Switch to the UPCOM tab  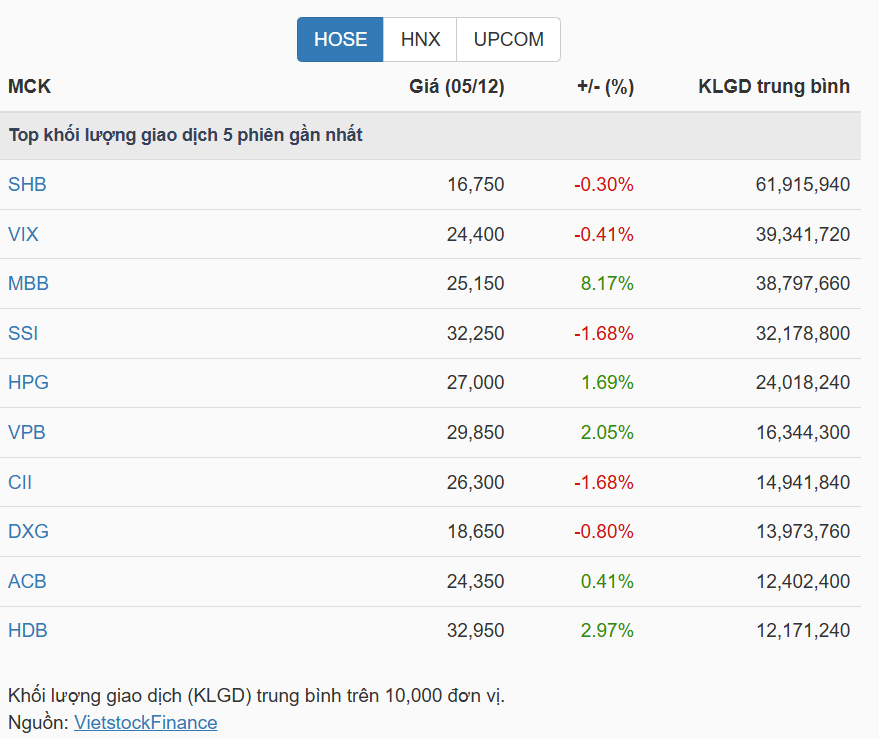(508, 39)
